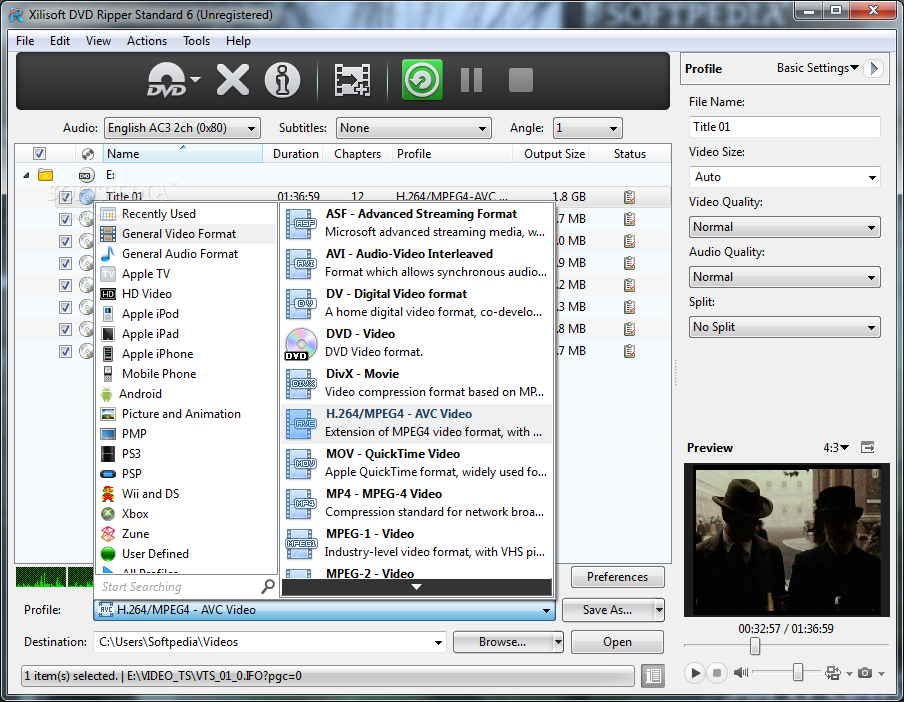This screenshot has height=702, width=904.
Task: Choose the HD Video profile category
Action: (x=186, y=294)
